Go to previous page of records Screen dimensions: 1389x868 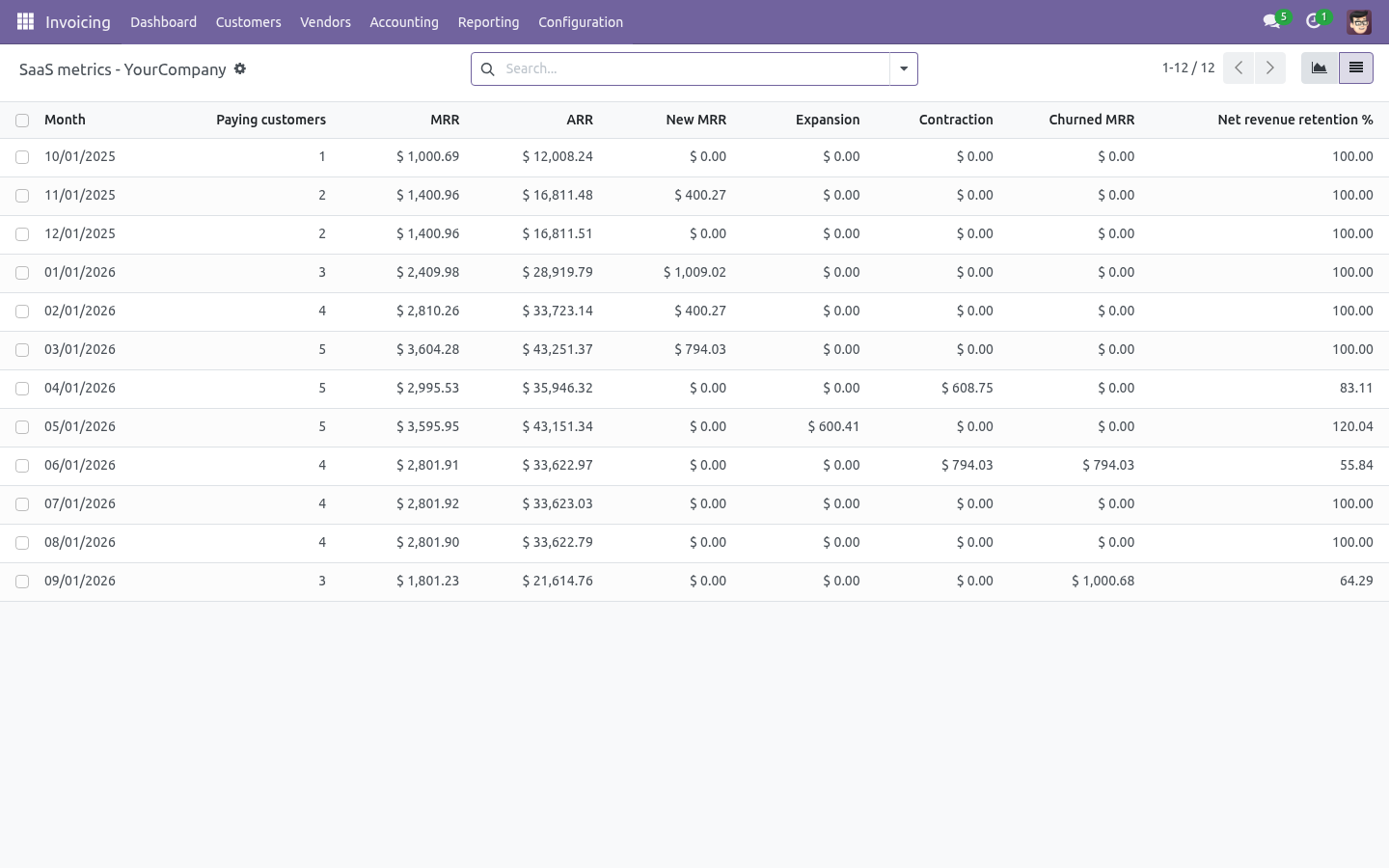click(1239, 68)
